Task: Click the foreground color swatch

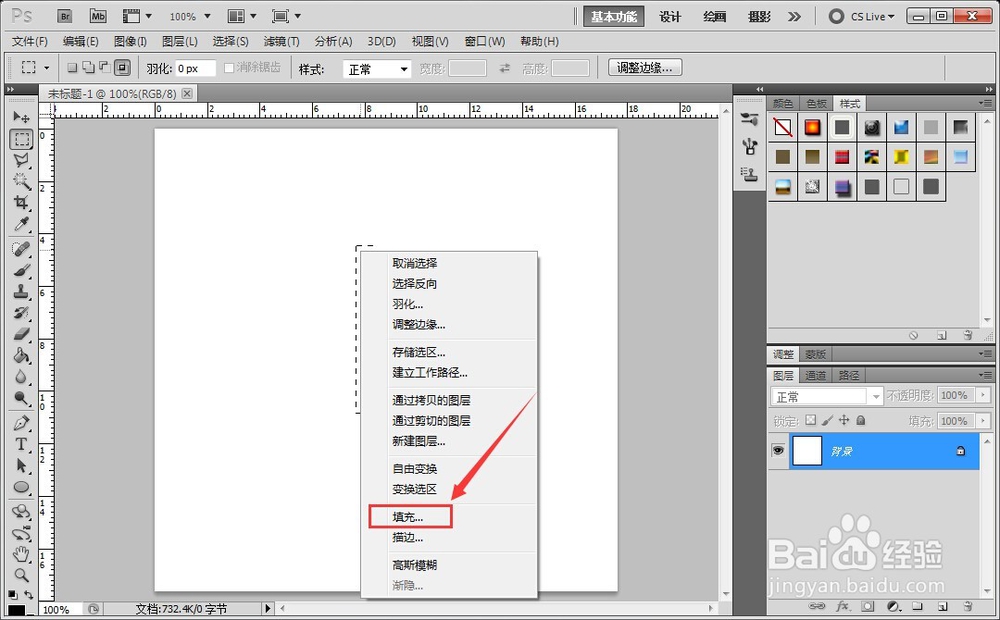Action: [16, 610]
